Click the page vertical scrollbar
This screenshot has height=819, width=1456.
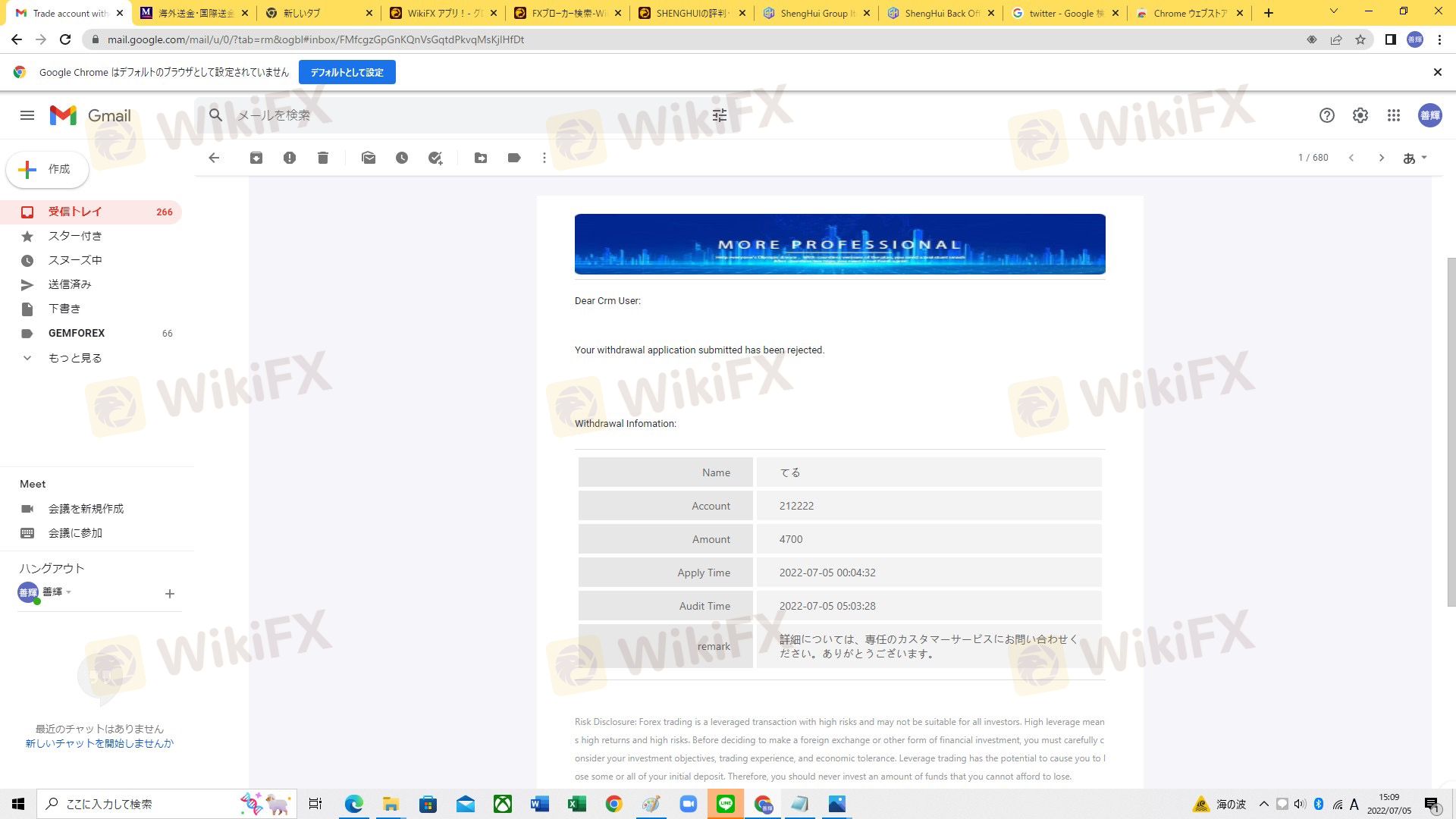[x=1451, y=432]
